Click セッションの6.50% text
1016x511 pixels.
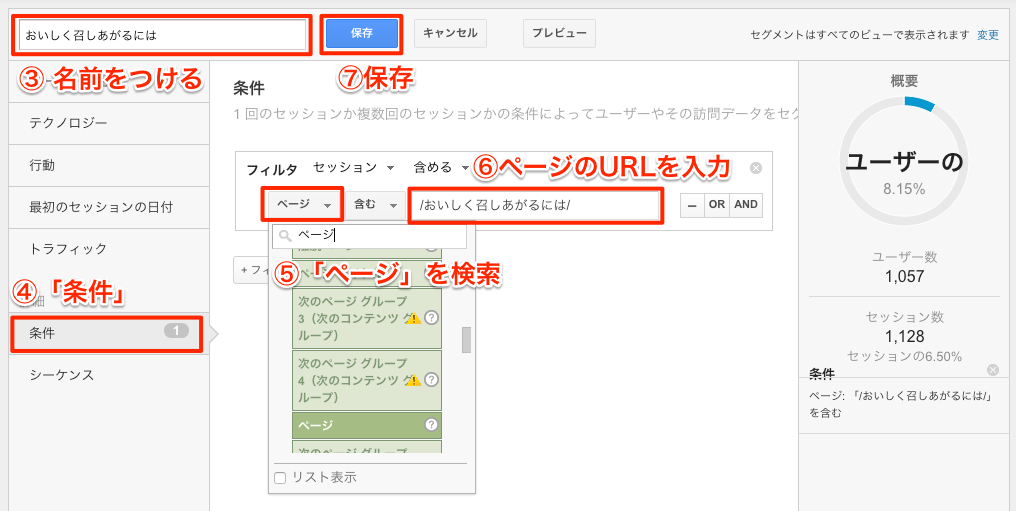pos(905,357)
